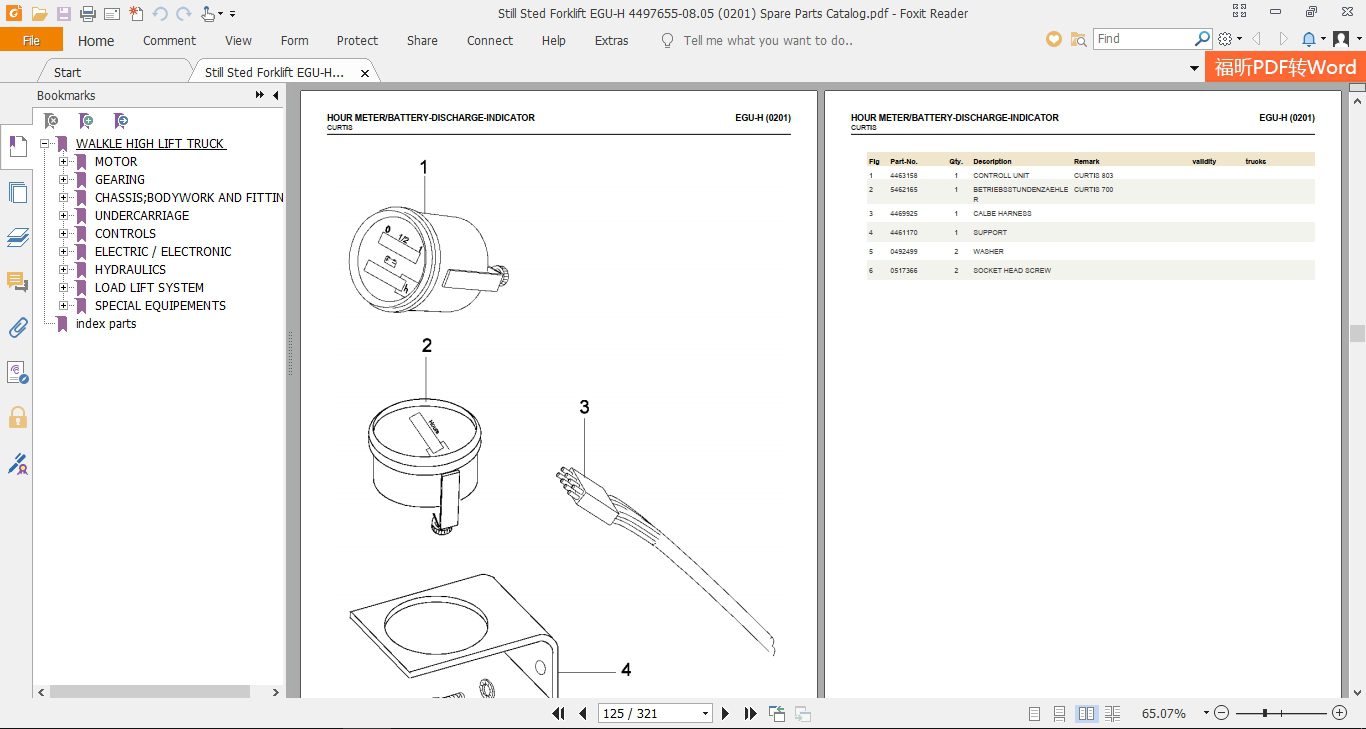
Task: Go to the first page button
Action: tap(560, 713)
